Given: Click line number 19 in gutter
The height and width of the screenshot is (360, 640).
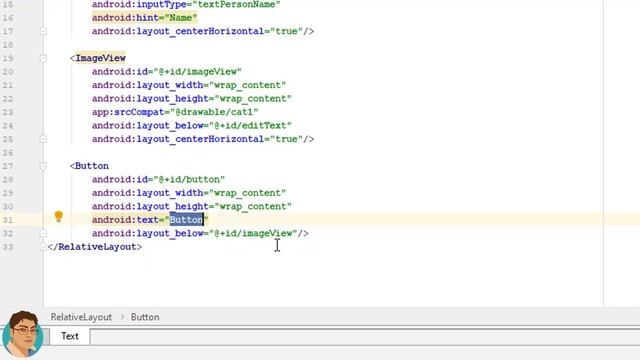Looking at the screenshot, I should pos(8,58).
